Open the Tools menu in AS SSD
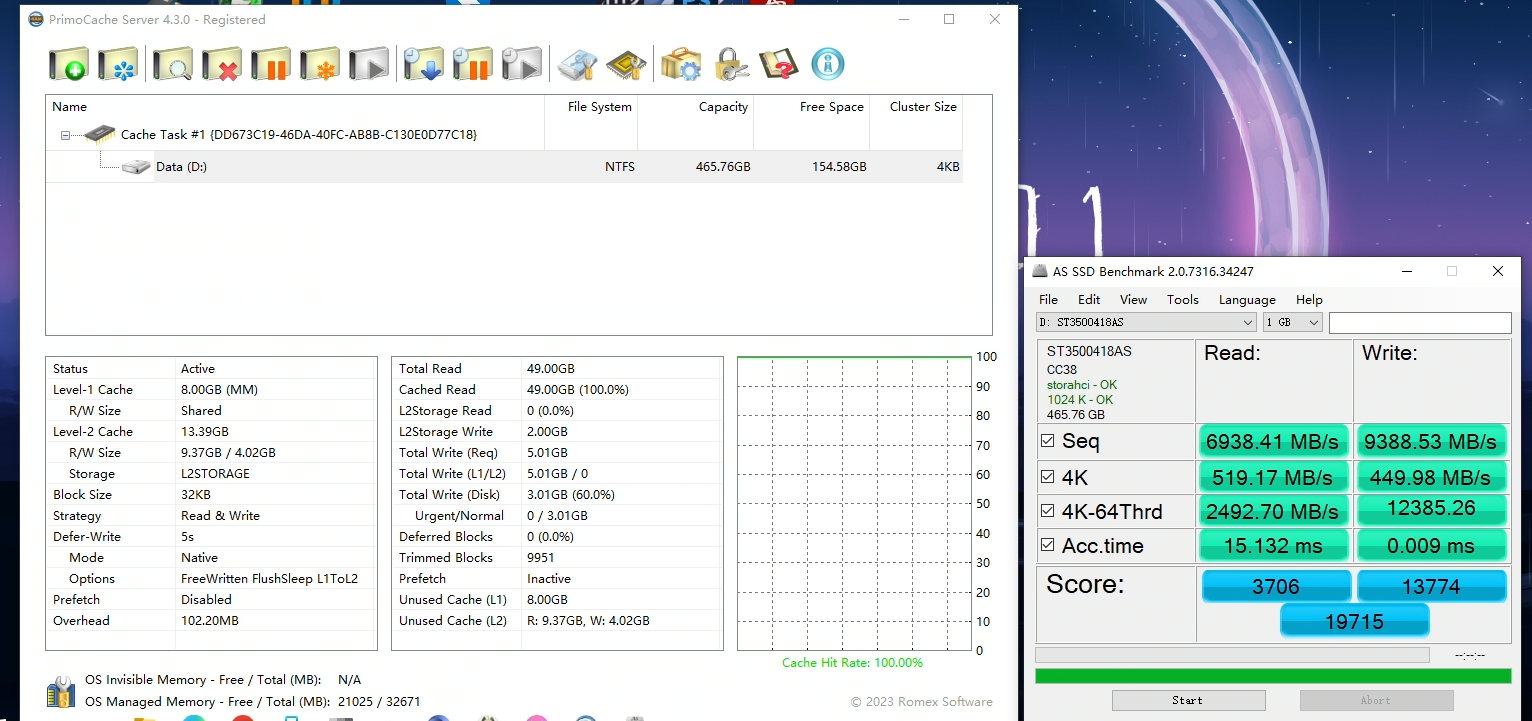Viewport: 1532px width, 721px height. (x=1182, y=300)
